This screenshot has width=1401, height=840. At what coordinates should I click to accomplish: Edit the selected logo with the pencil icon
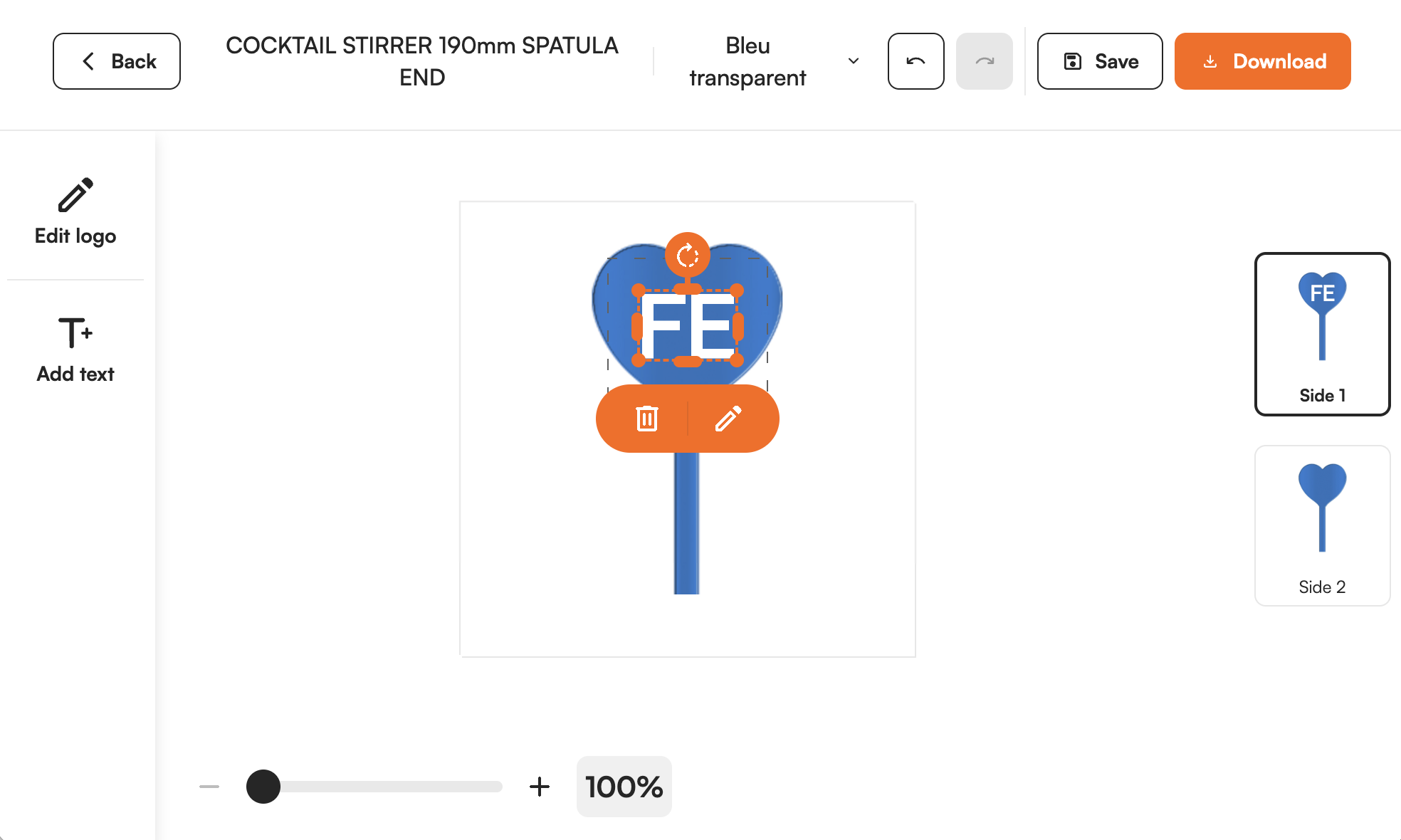(x=728, y=419)
